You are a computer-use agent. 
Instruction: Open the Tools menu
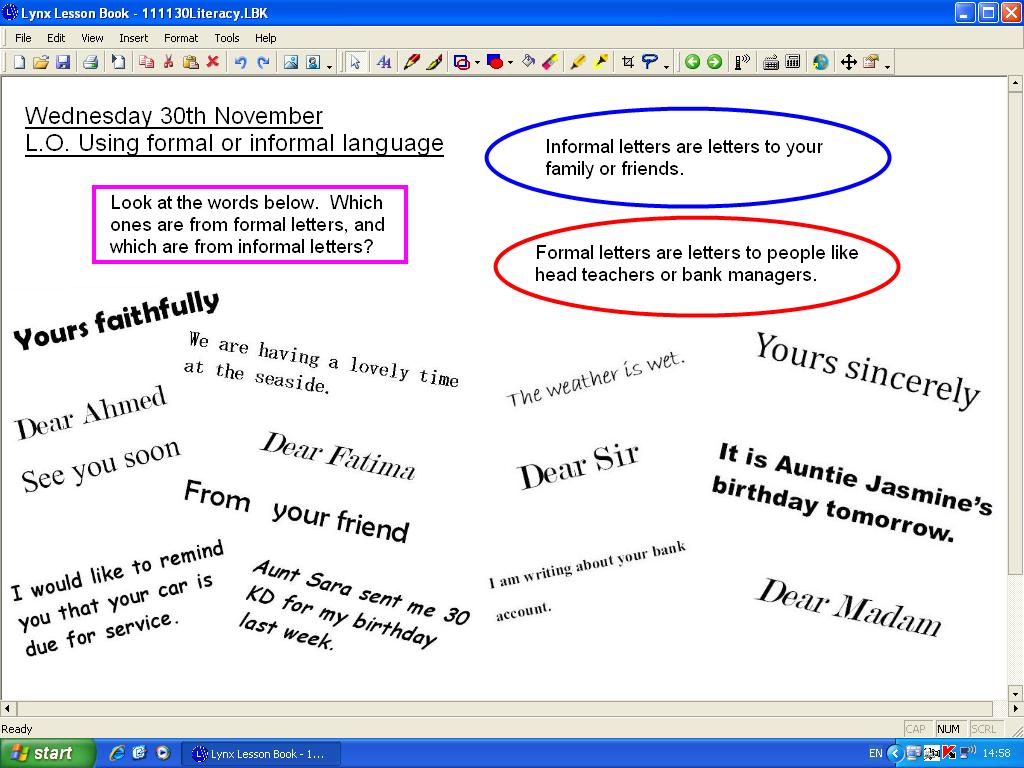point(227,38)
